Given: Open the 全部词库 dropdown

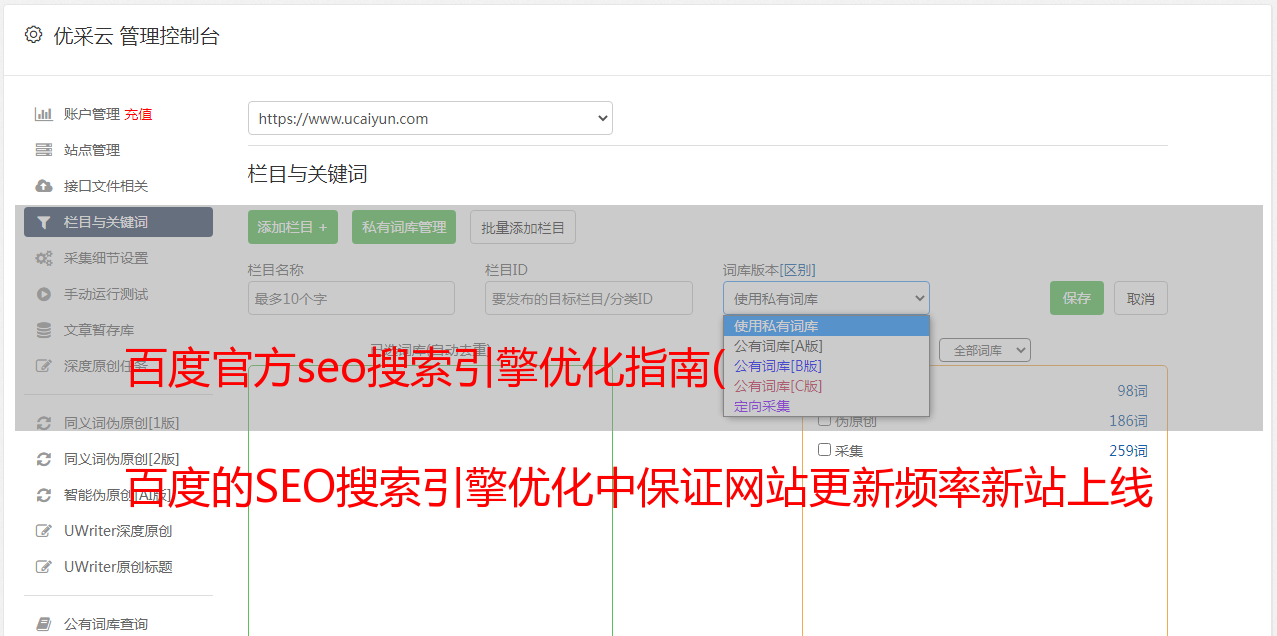Looking at the screenshot, I should [985, 350].
